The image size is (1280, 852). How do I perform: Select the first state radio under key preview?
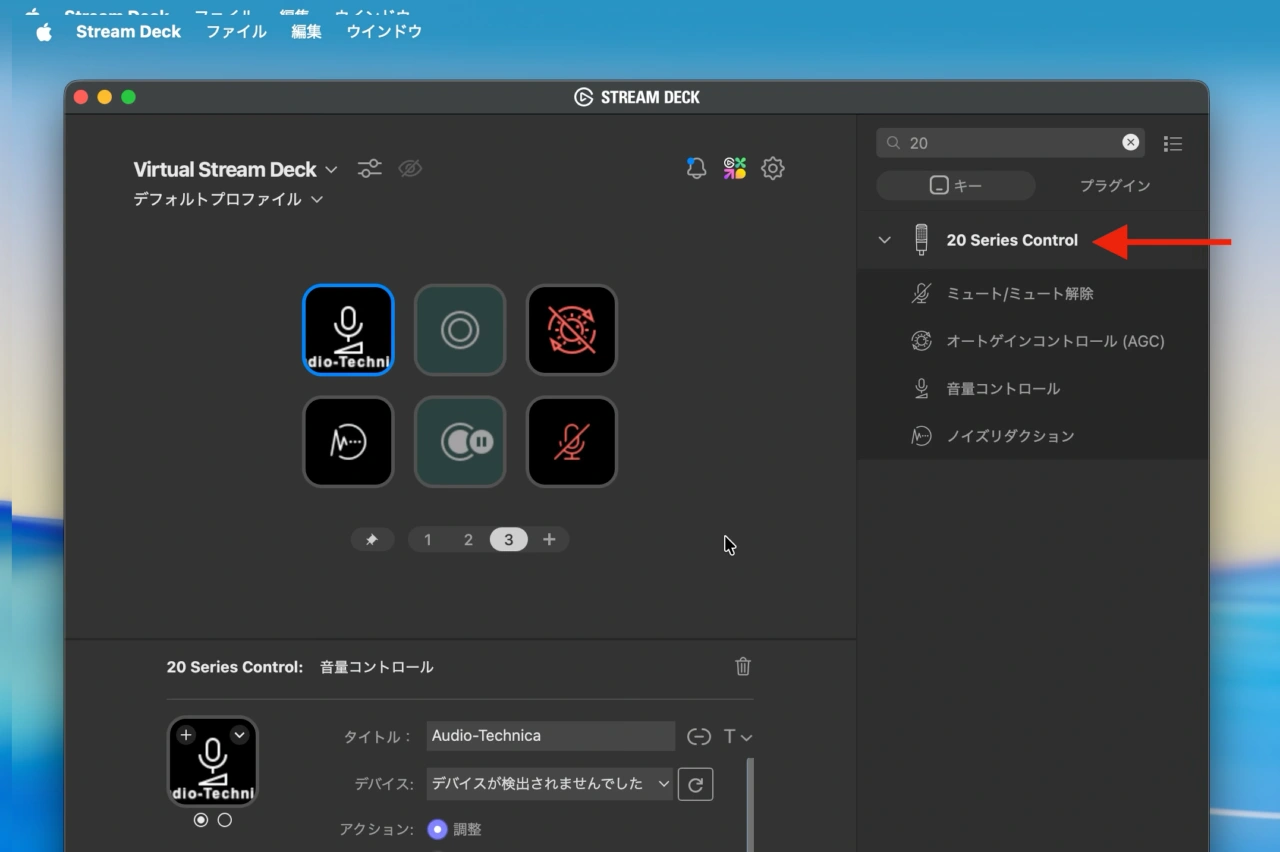coord(201,820)
